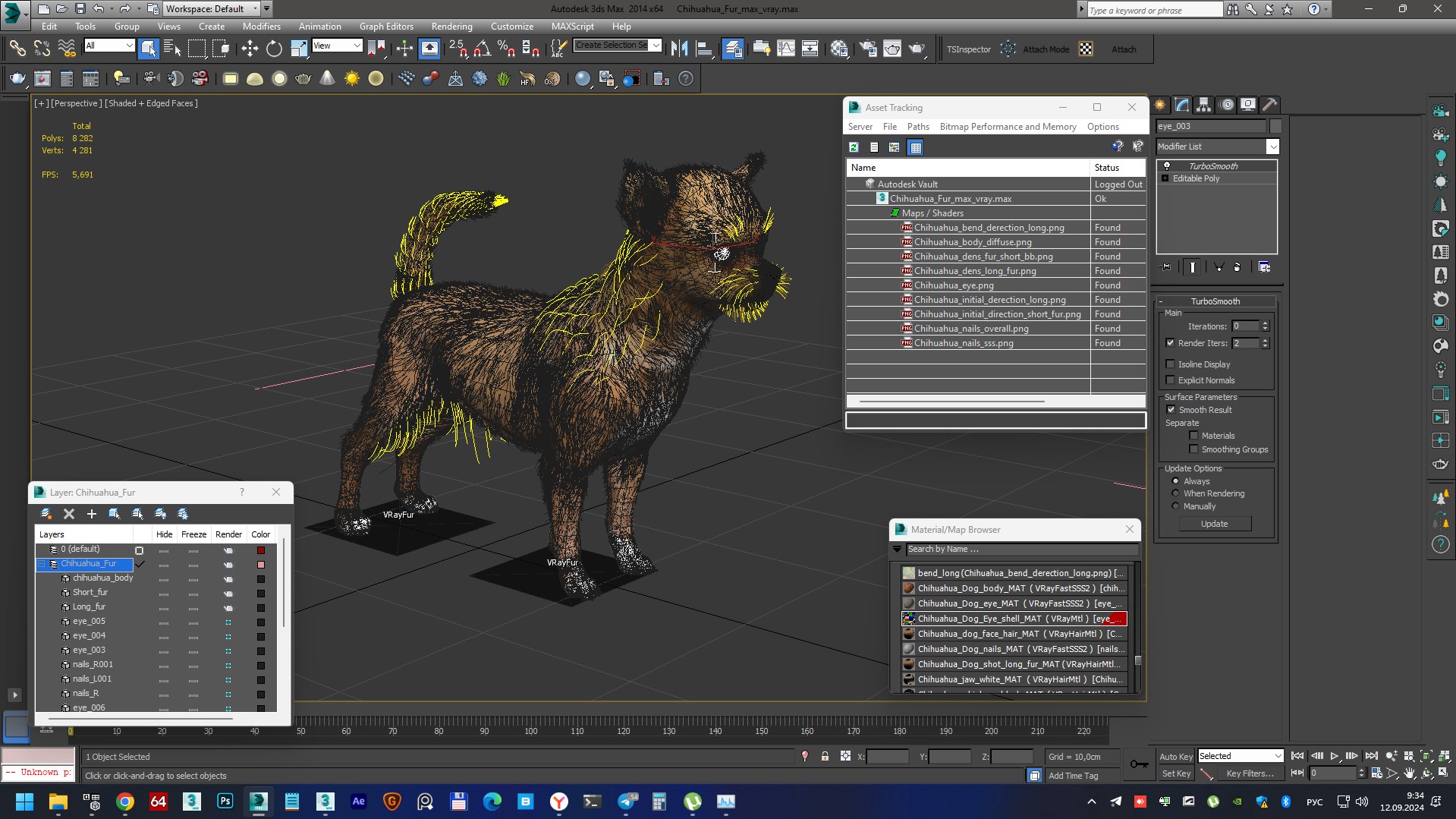This screenshot has height=819, width=1456.
Task: Toggle Angle Snap icon
Action: click(482, 49)
